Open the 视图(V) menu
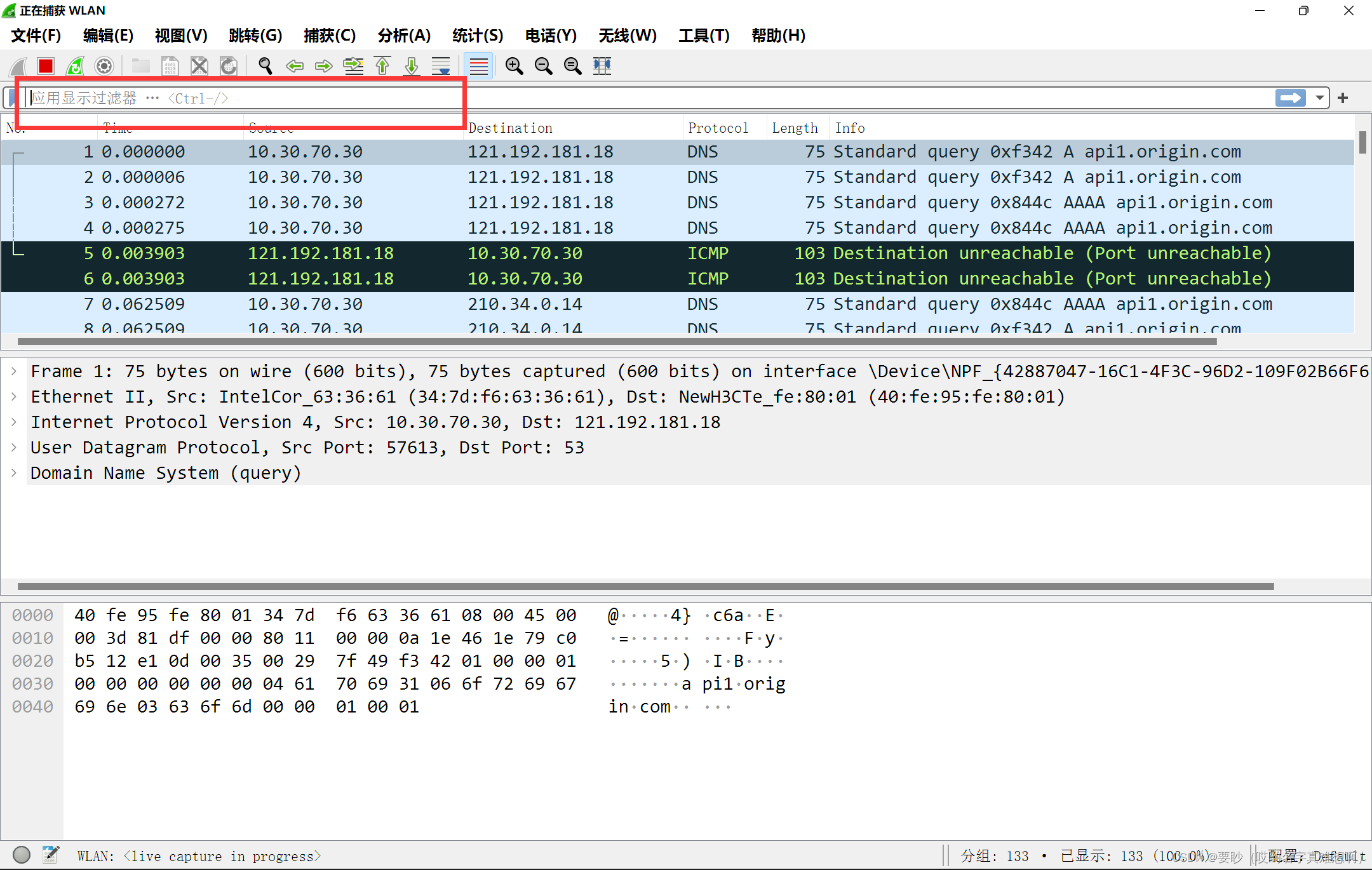This screenshot has width=1372, height=870. (182, 36)
